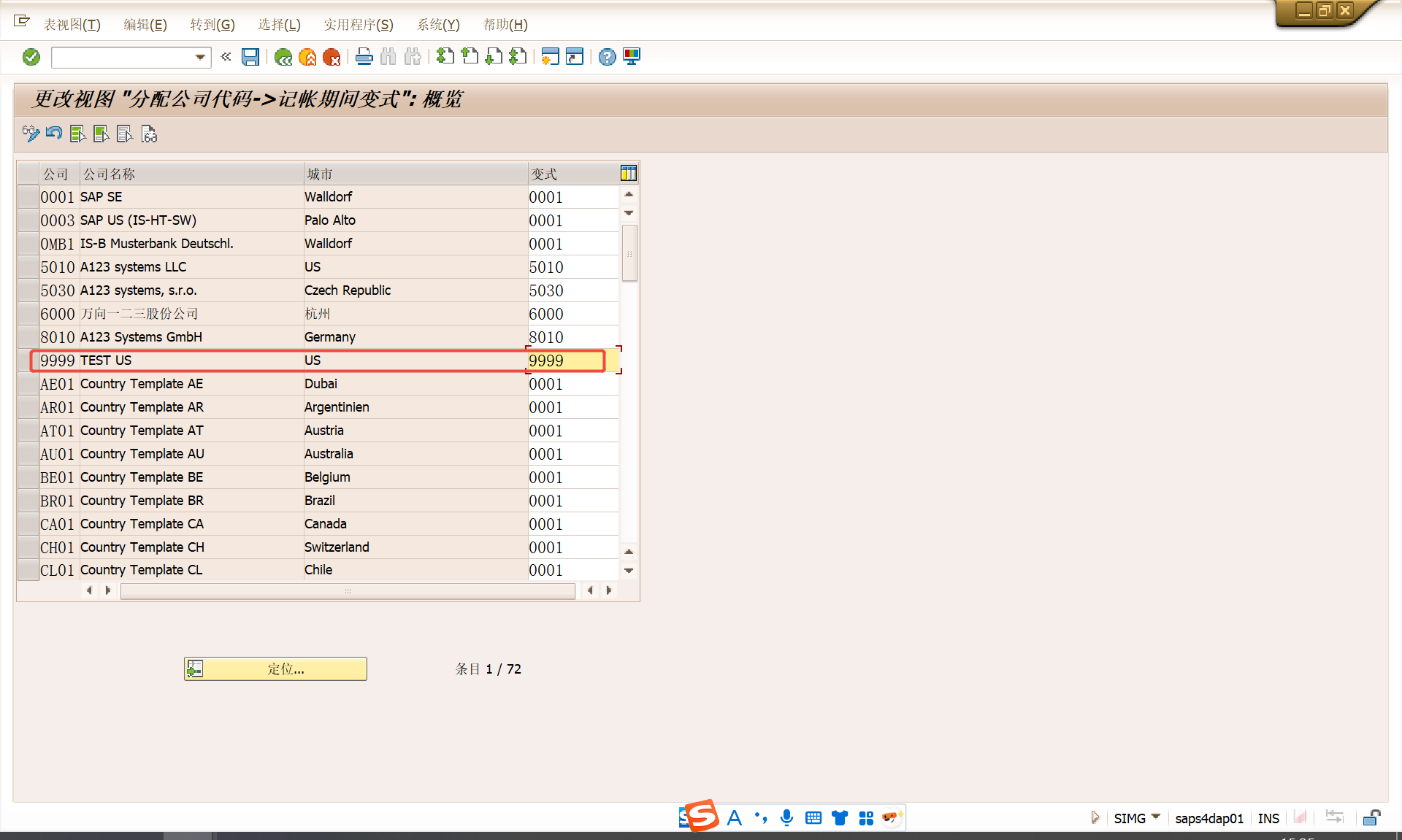This screenshot has height=840, width=1402.
Task: Open the command field dropdown arrow
Action: (200, 57)
